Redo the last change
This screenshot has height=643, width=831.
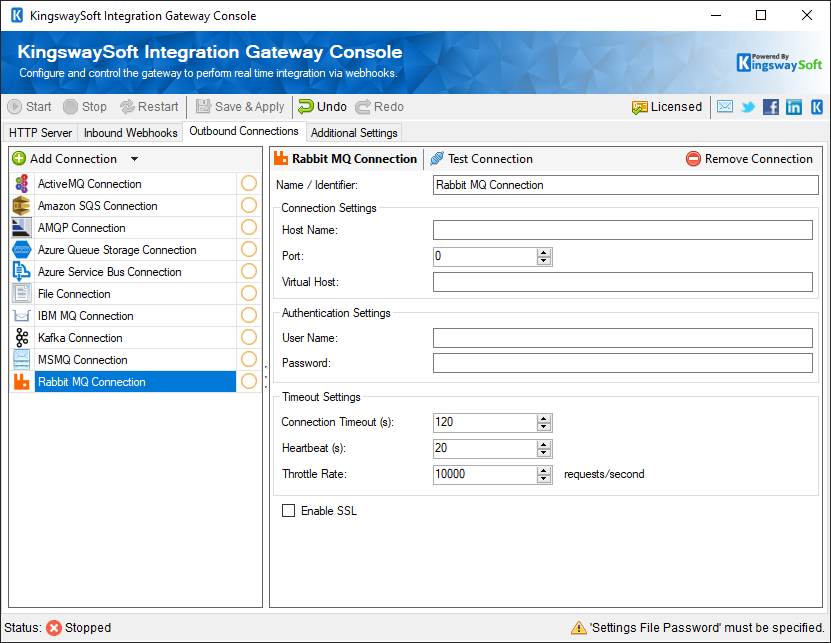(379, 107)
